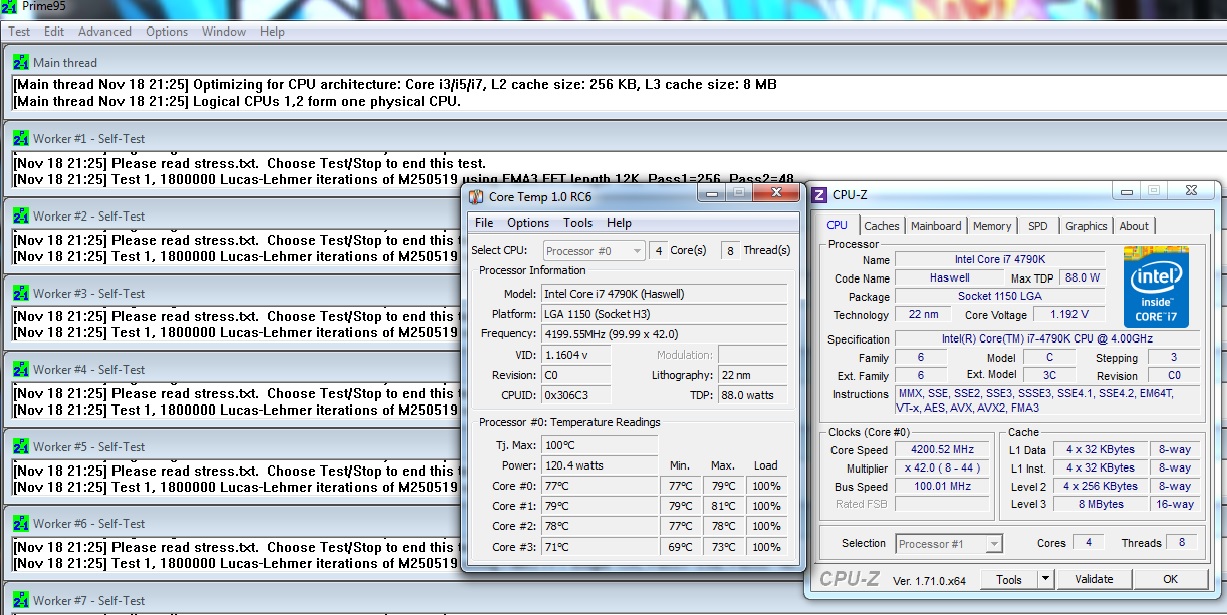Open the Help menu in Core Temp
Viewport: 1227px width, 615px height.
click(619, 223)
